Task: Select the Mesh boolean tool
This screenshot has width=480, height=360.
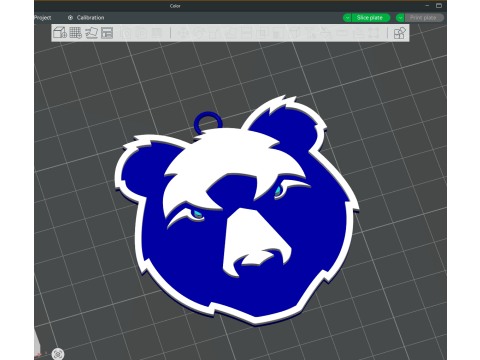Action: (x=262, y=33)
